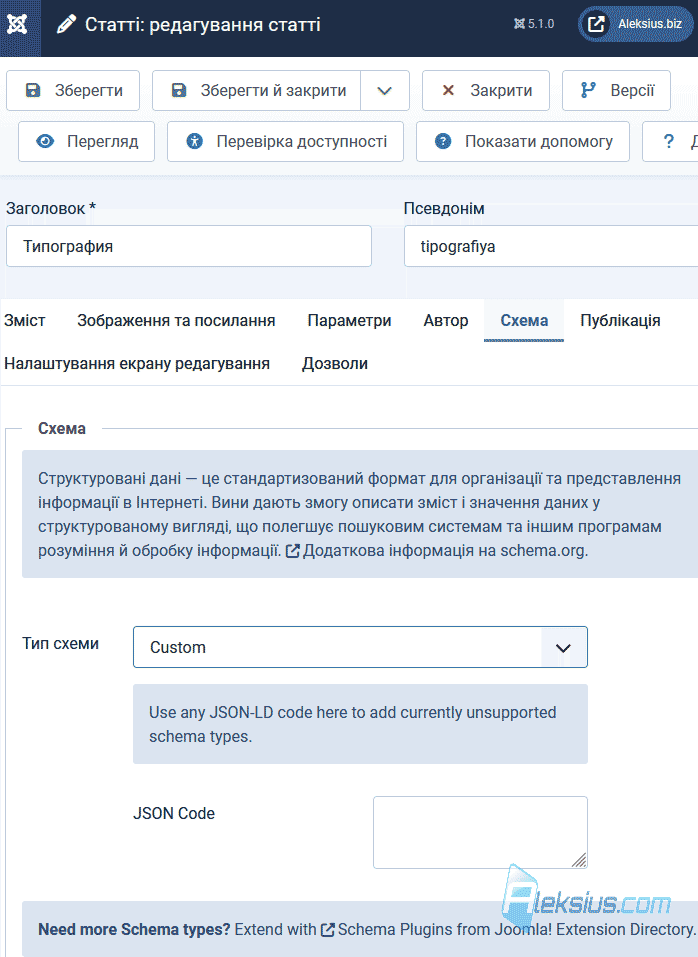698x957 pixels.
Task: Click the Псевдонім field label
Action: click(x=444, y=208)
